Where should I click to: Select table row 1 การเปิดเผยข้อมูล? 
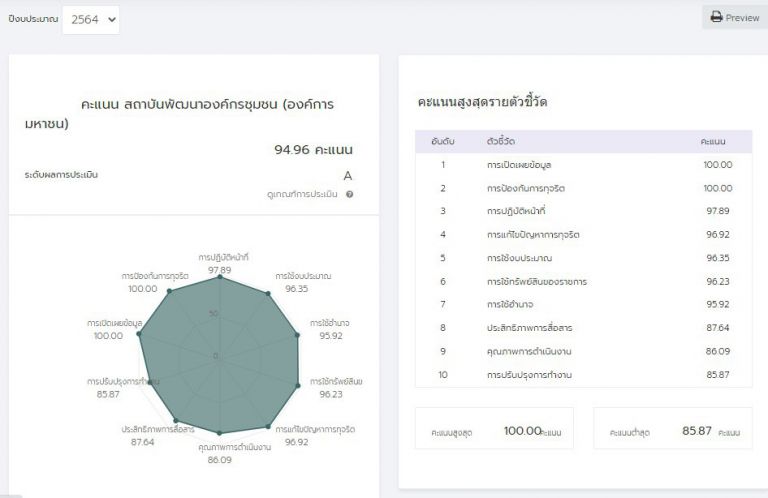pos(583,164)
